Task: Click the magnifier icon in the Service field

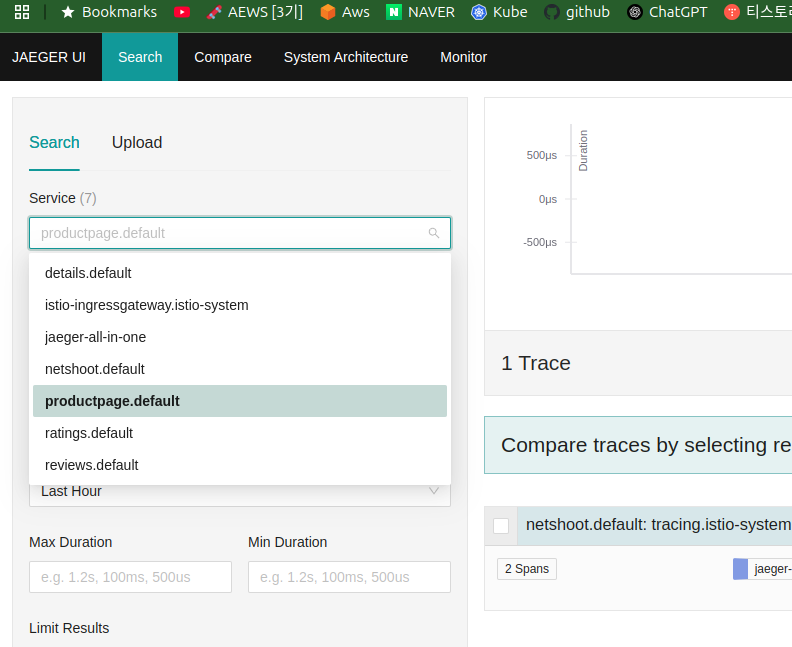Action: pyautogui.click(x=433, y=233)
